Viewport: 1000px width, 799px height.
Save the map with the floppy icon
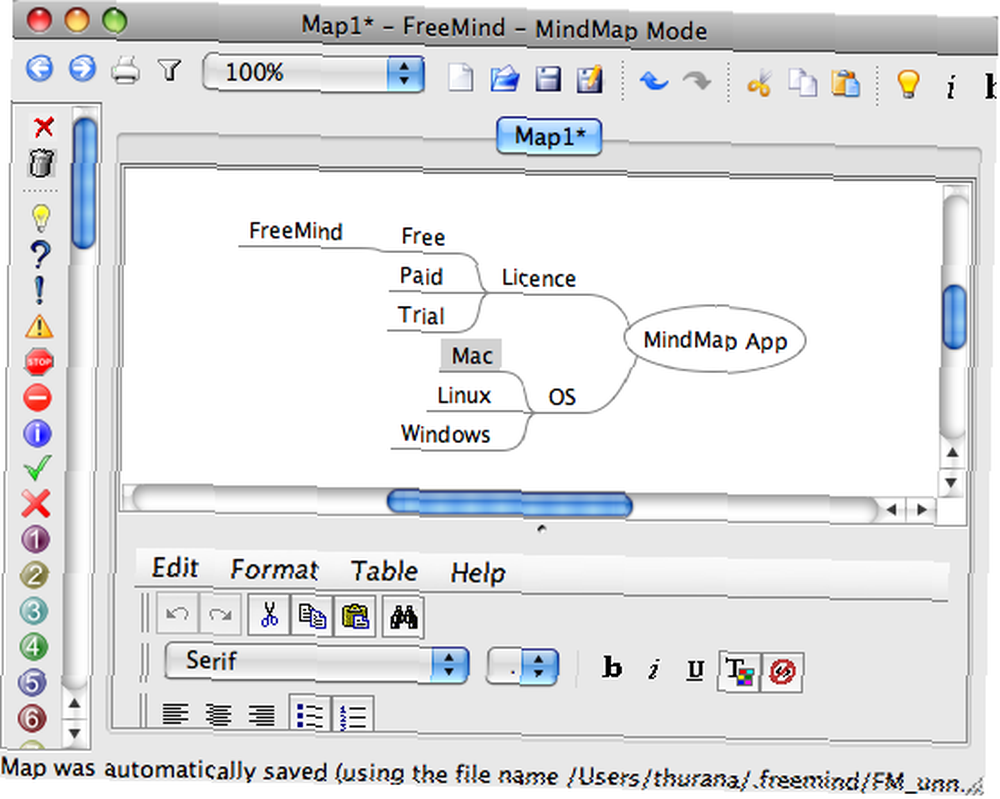pos(548,80)
